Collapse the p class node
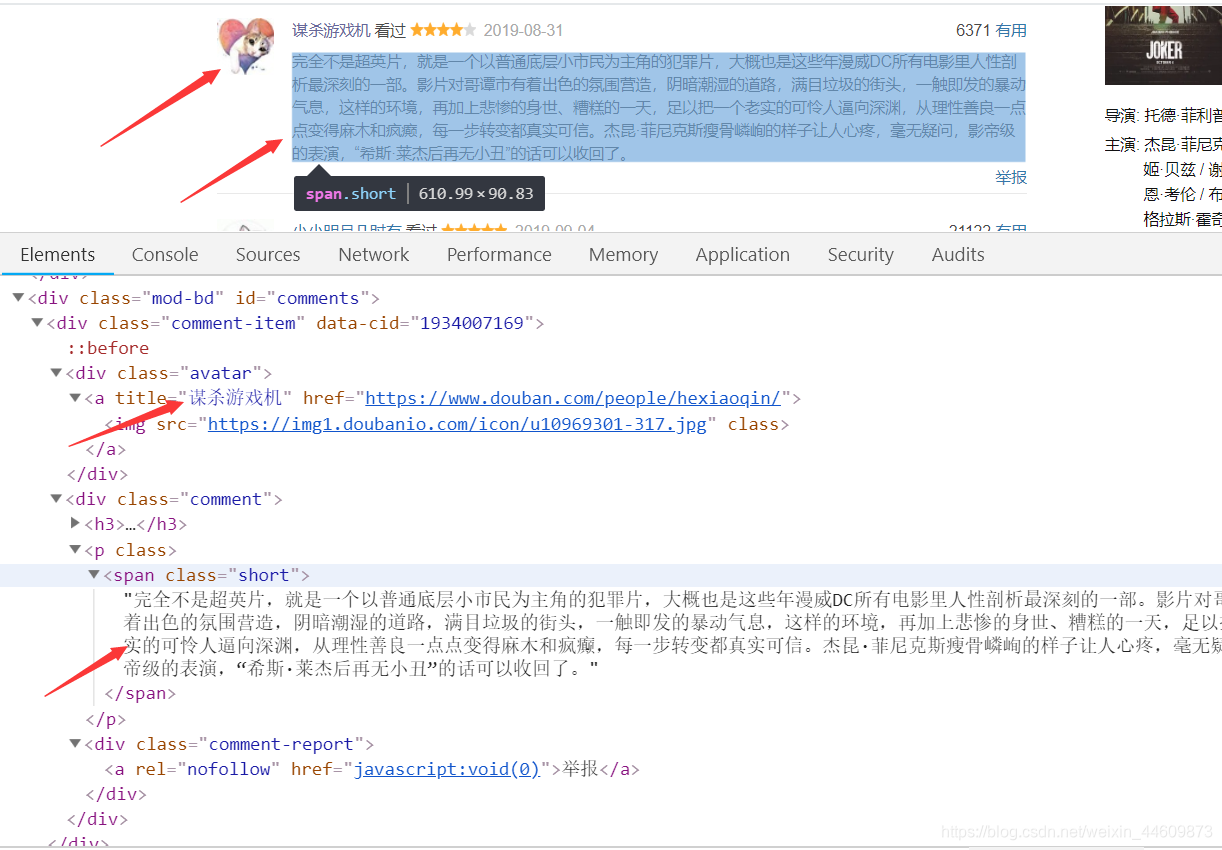Viewport: 1222px width, 850px height. click(75, 550)
